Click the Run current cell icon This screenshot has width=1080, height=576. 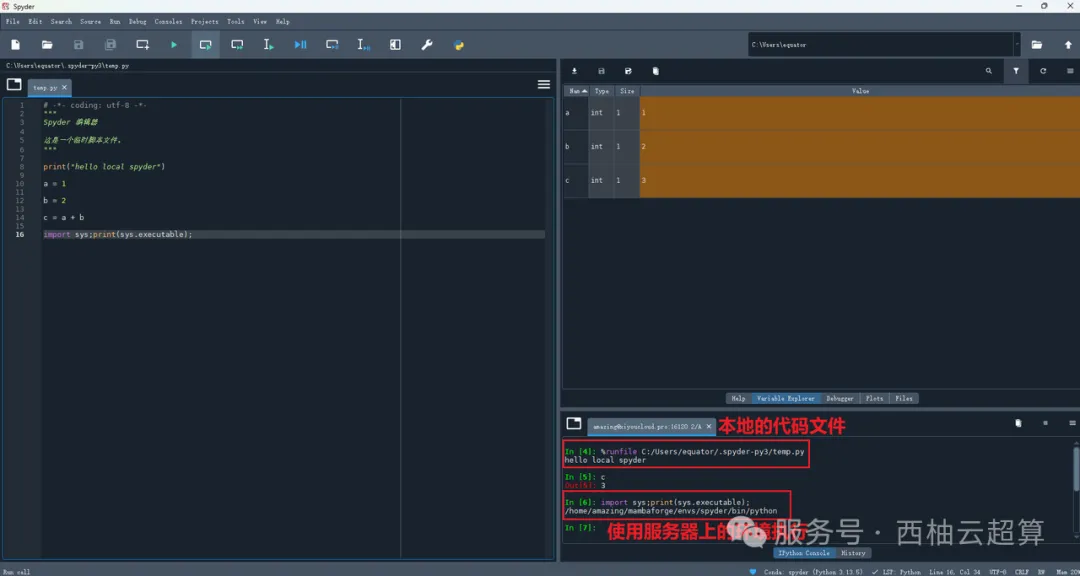coord(205,45)
